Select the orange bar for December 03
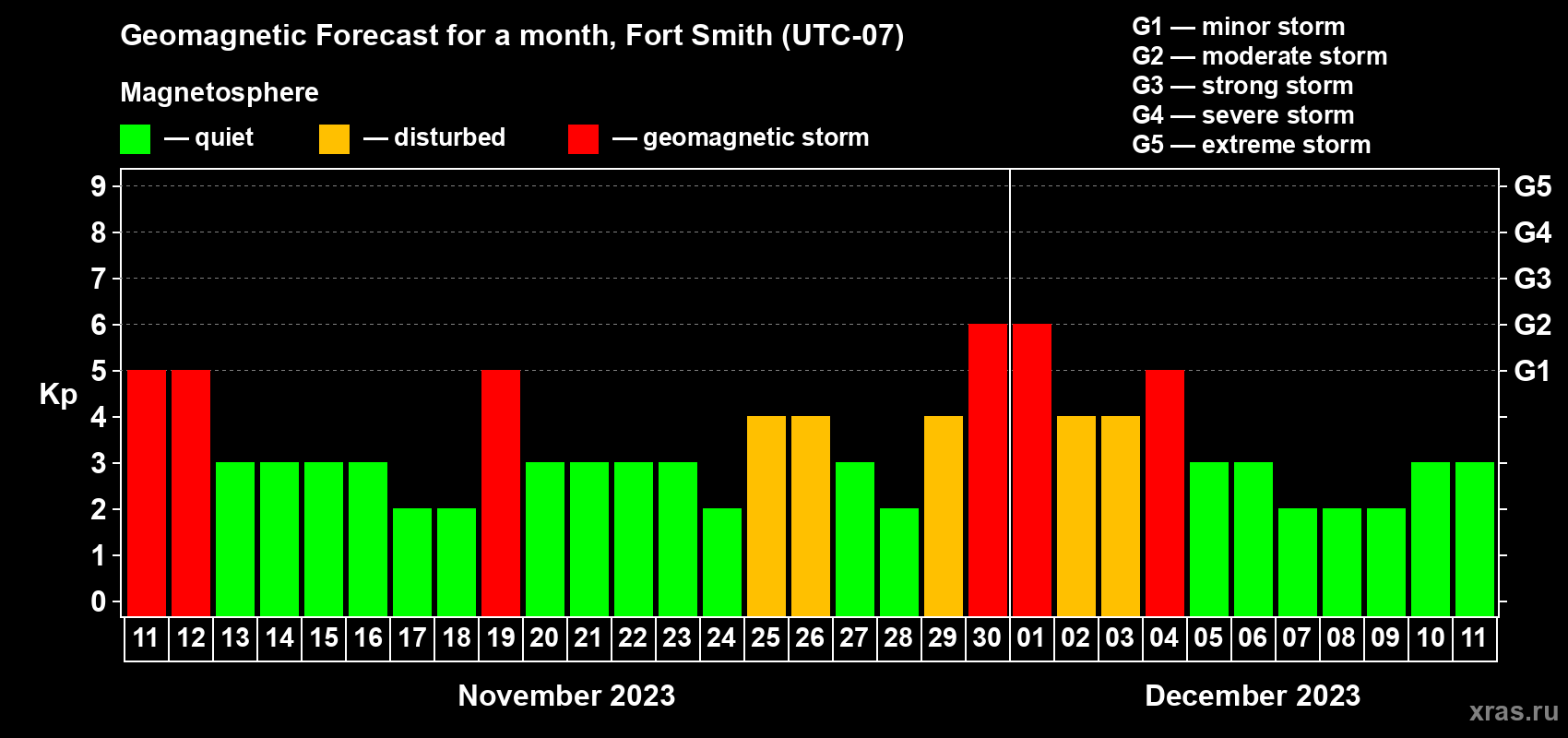Viewport: 1568px width, 738px height. (1121, 516)
